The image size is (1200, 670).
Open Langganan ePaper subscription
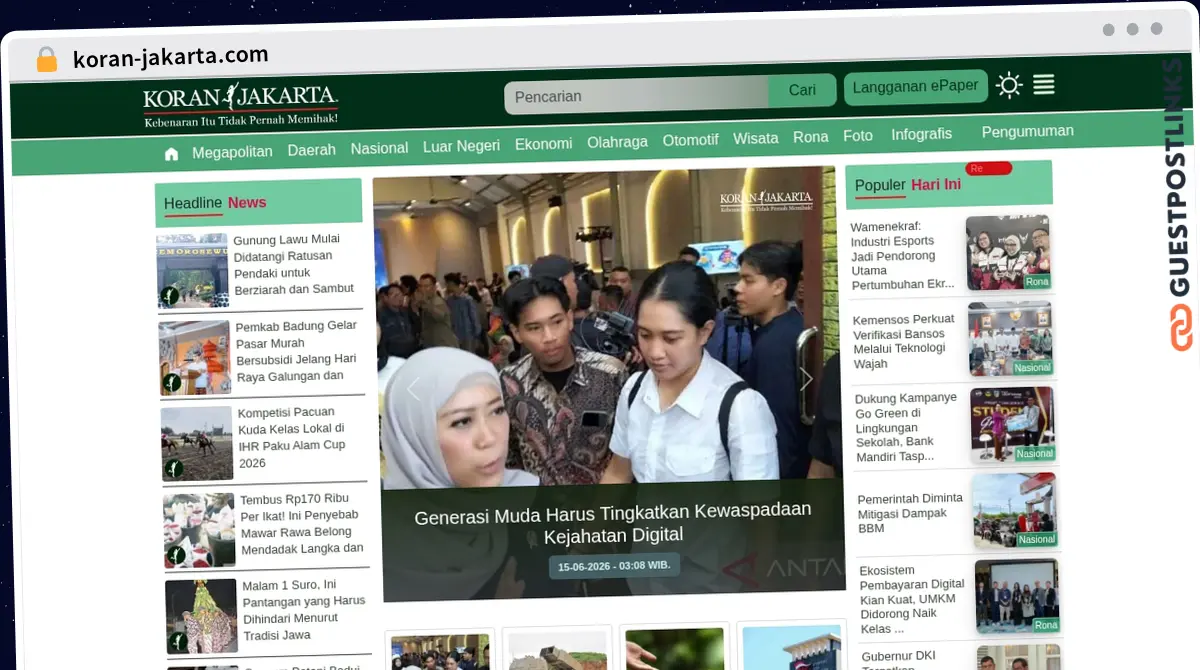[x=915, y=87]
